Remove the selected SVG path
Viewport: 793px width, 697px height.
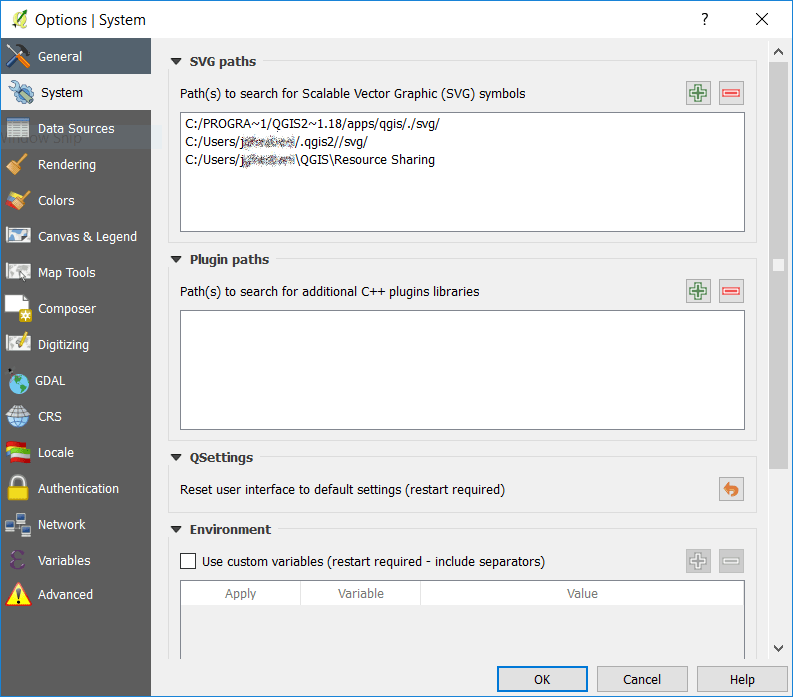coord(731,93)
